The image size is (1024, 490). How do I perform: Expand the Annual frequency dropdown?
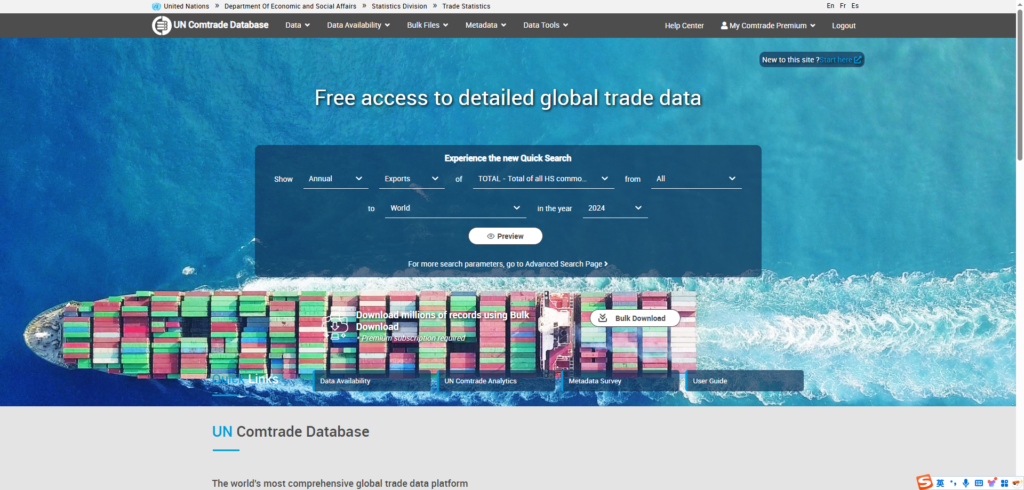click(x=336, y=179)
